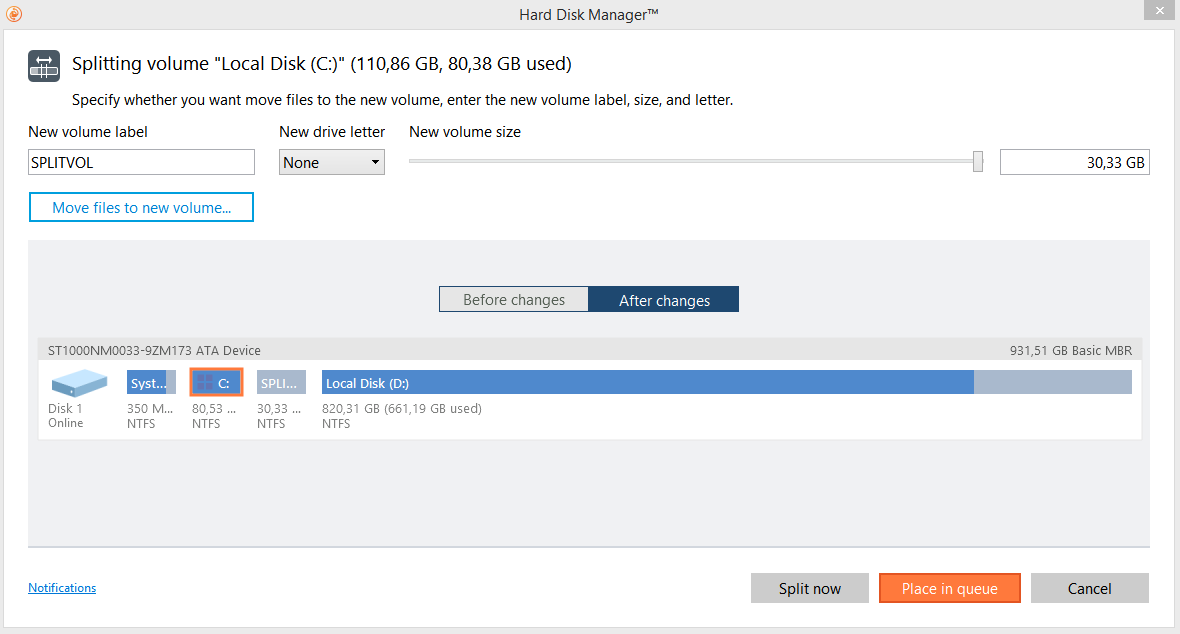Select the System Reserved partition block
The height and width of the screenshot is (634, 1180).
(151, 383)
